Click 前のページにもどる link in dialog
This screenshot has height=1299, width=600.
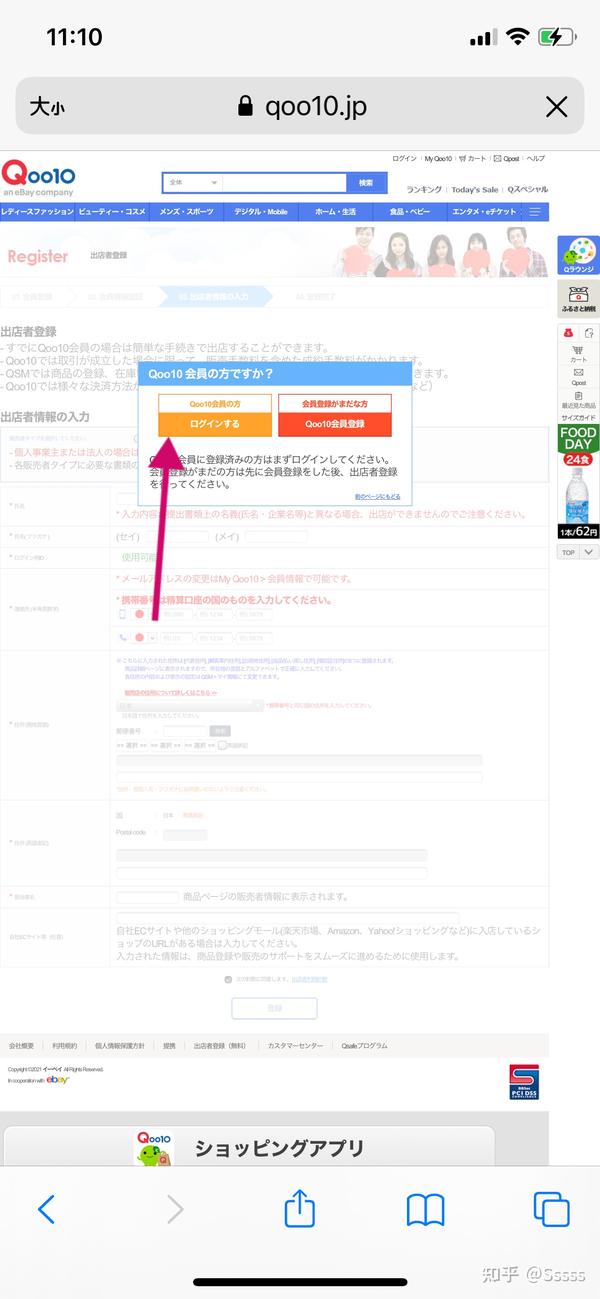pyautogui.click(x=377, y=496)
